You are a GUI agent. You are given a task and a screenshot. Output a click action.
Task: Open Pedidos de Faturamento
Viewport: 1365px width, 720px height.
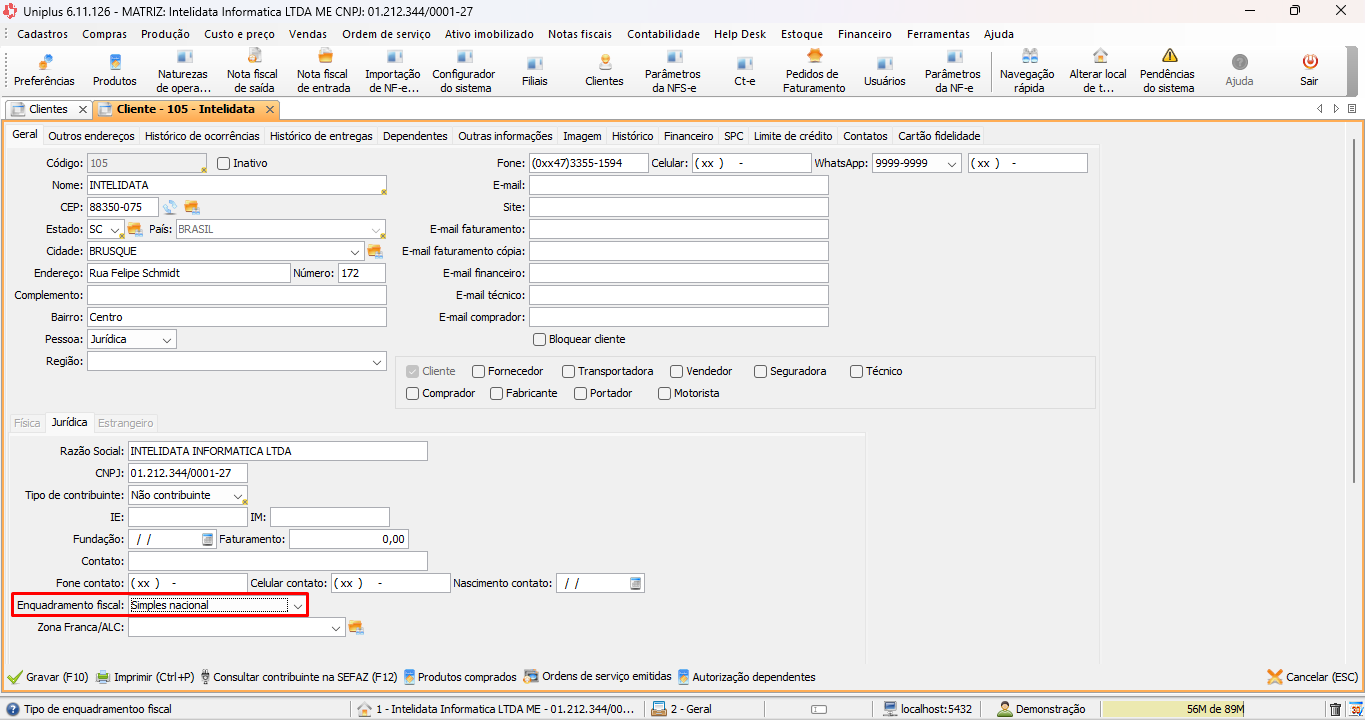(815, 71)
